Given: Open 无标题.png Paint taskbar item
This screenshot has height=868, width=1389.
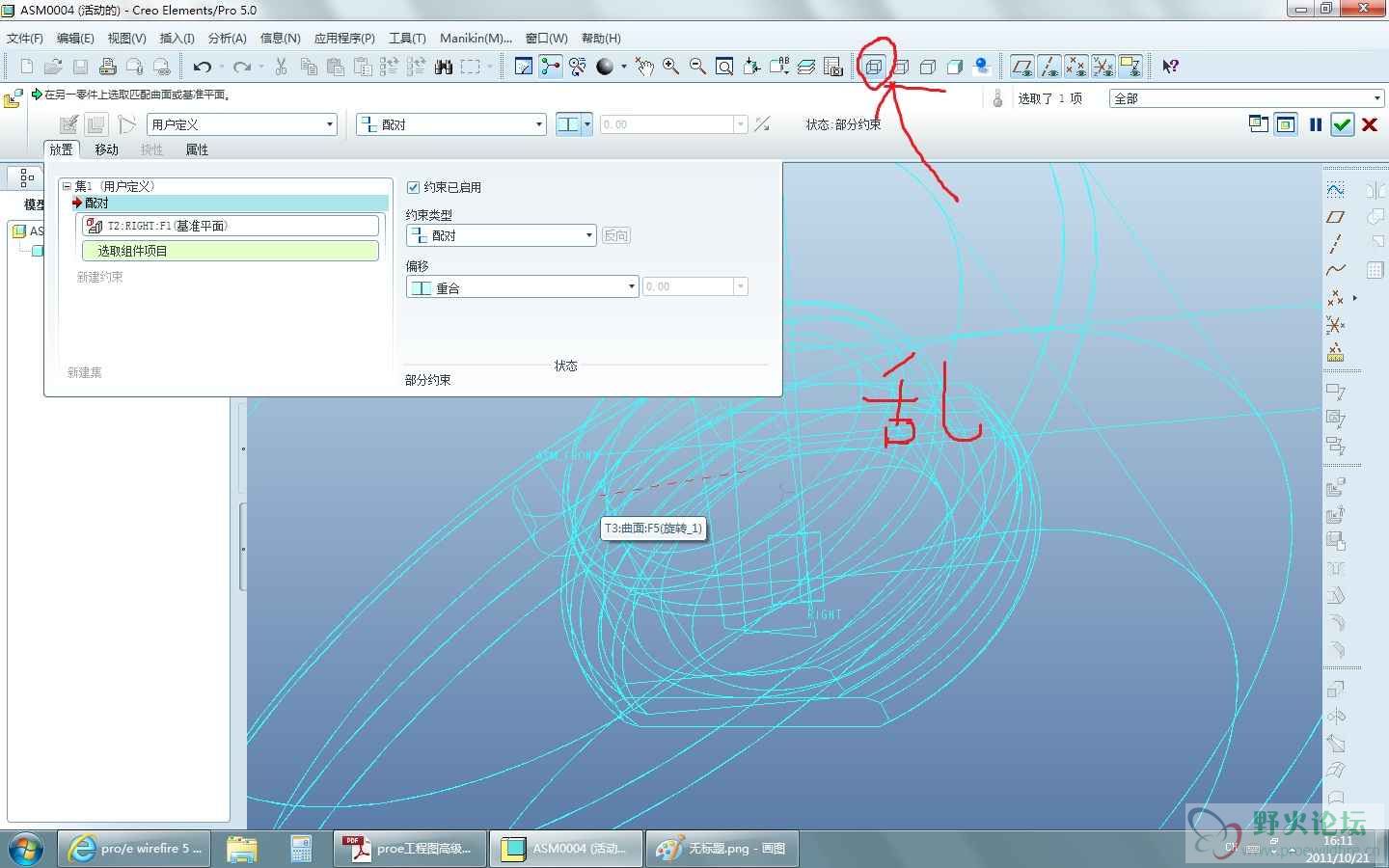Looking at the screenshot, I should pyautogui.click(x=721, y=849).
